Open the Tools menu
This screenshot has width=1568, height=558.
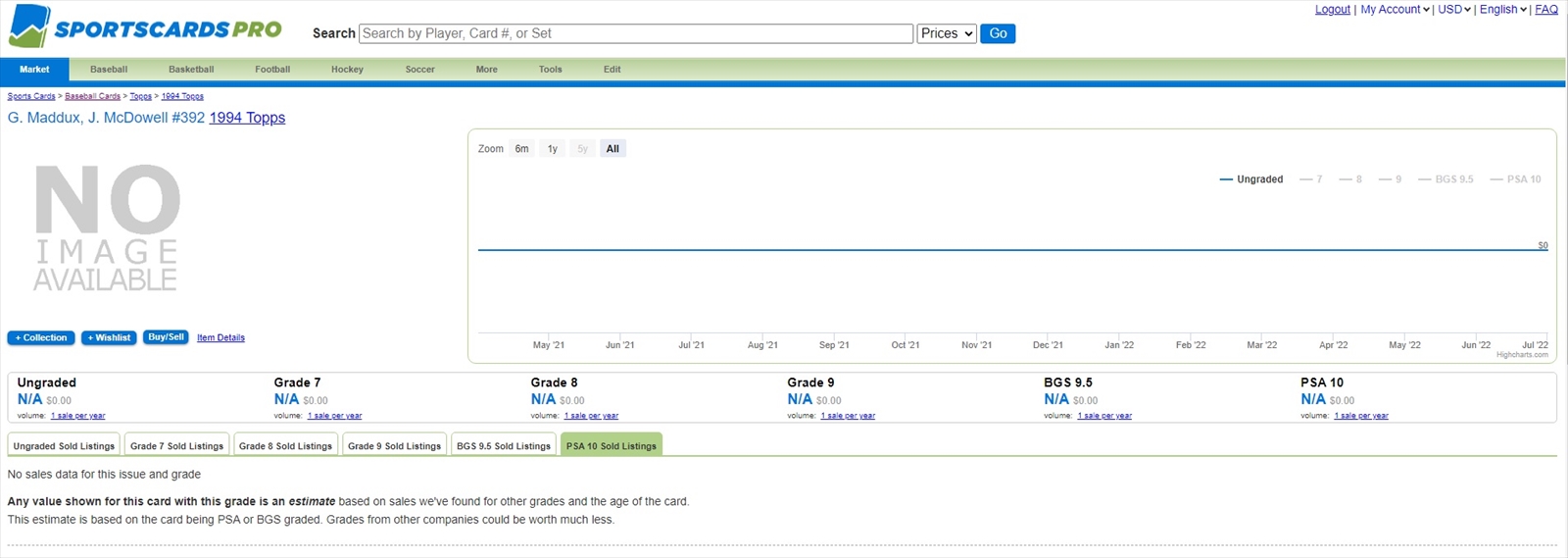[551, 70]
